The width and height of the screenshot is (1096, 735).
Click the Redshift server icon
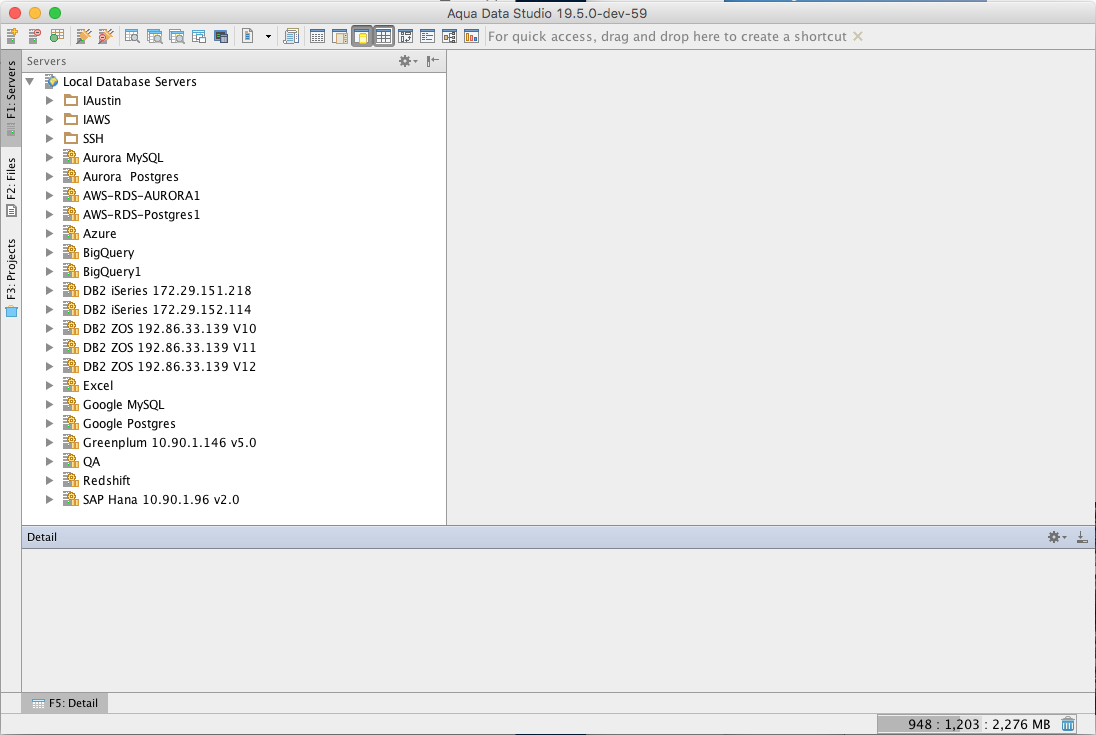(x=71, y=480)
